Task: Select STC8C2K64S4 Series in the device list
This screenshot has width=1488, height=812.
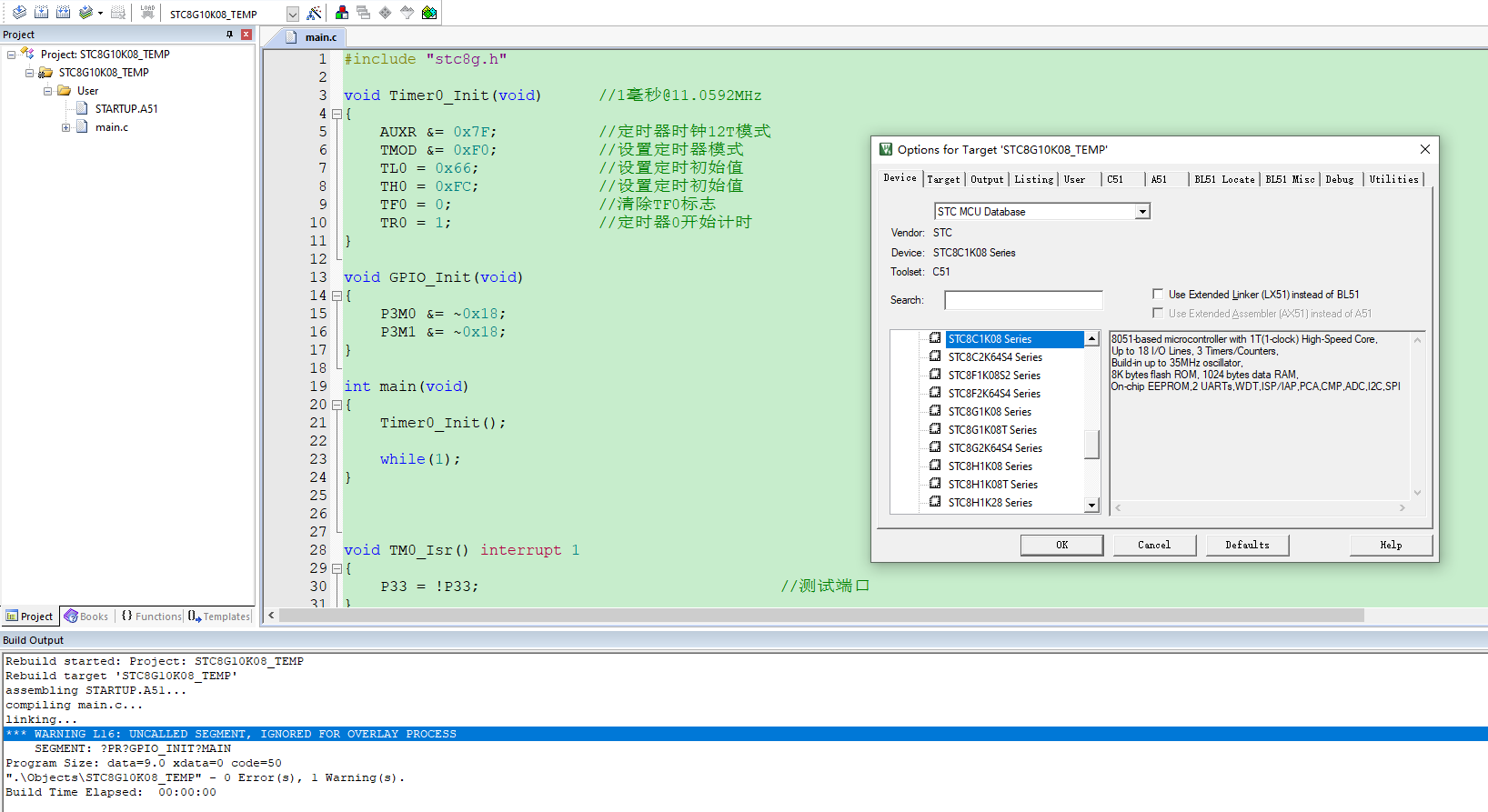Action: [995, 357]
